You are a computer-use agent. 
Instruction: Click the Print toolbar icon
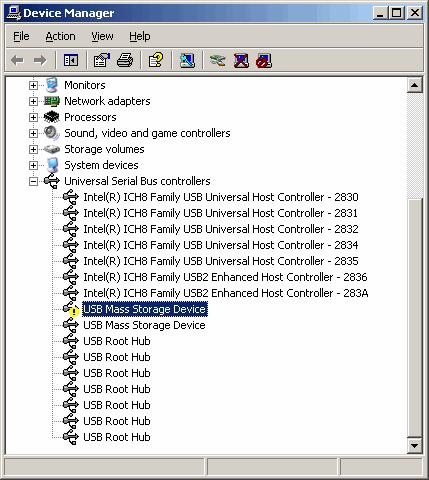[x=125, y=60]
